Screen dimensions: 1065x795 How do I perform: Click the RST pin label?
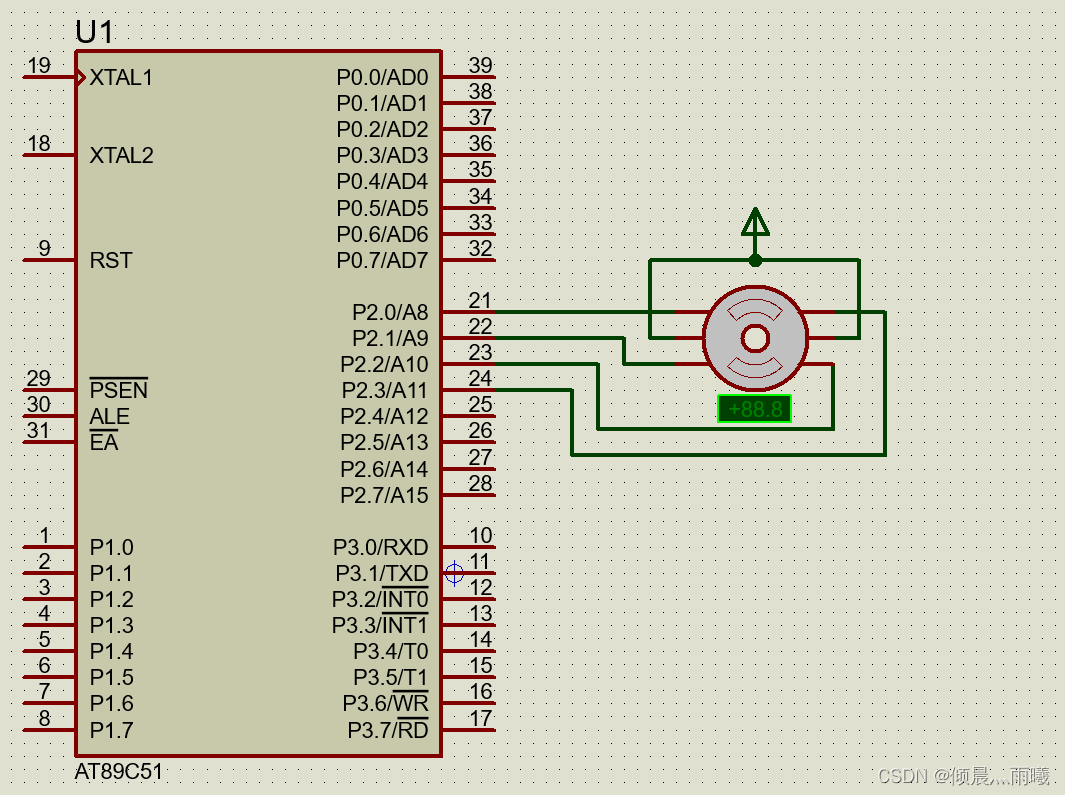(x=111, y=260)
